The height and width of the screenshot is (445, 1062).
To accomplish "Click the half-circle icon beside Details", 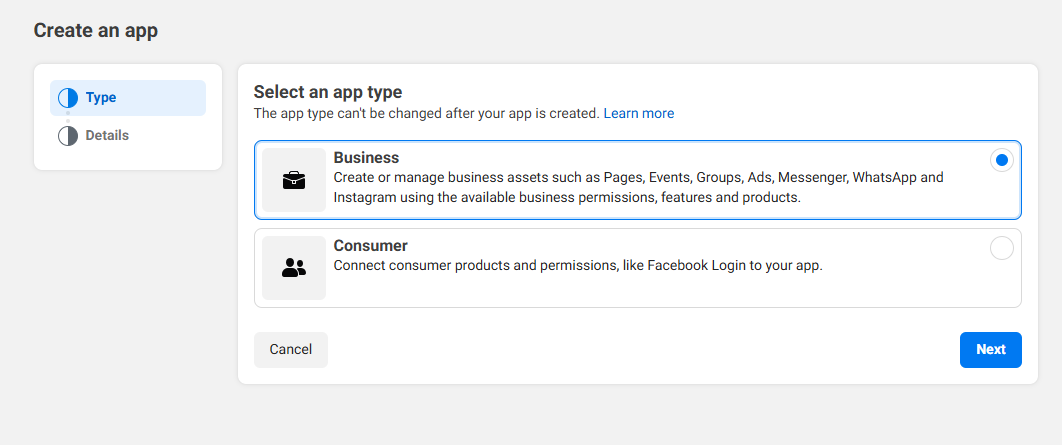I will (68, 136).
